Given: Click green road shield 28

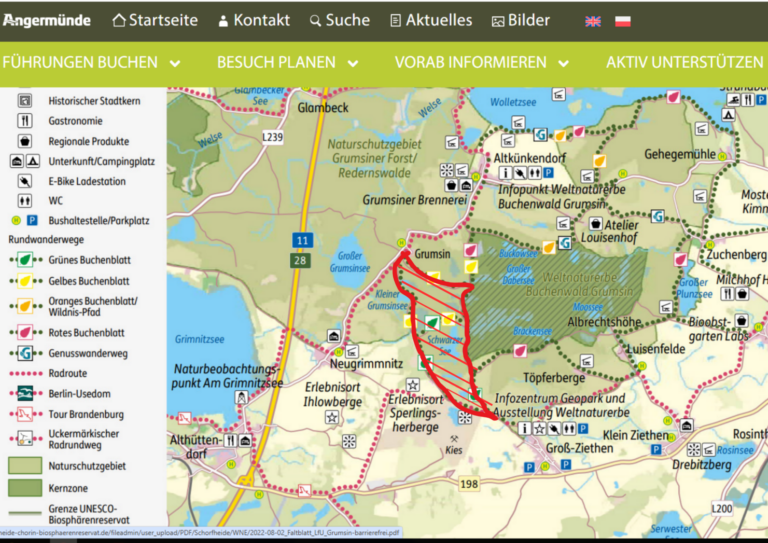Looking at the screenshot, I should (x=300, y=260).
